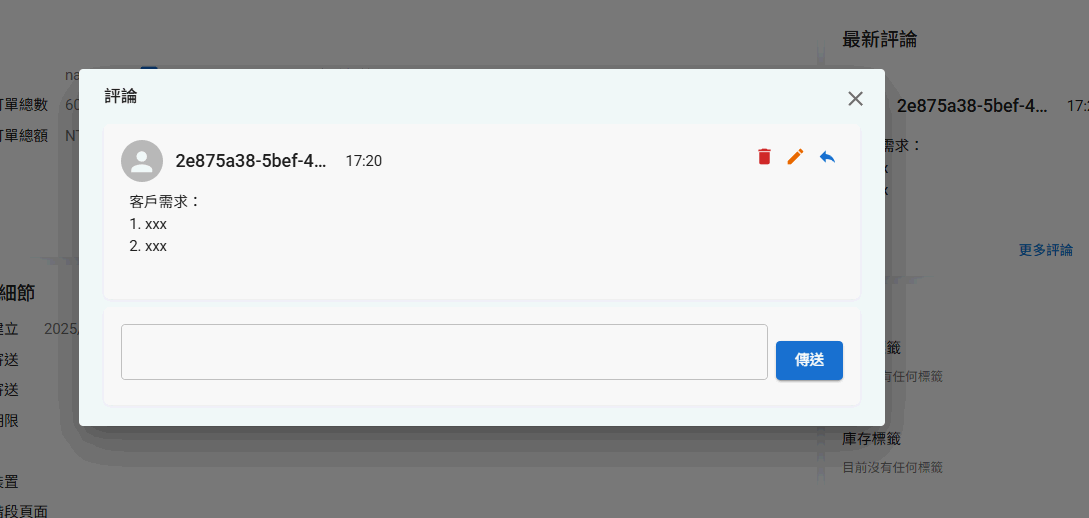The width and height of the screenshot is (1089, 518).
Task: Click the grey user avatar in the comment
Action: tap(142, 161)
